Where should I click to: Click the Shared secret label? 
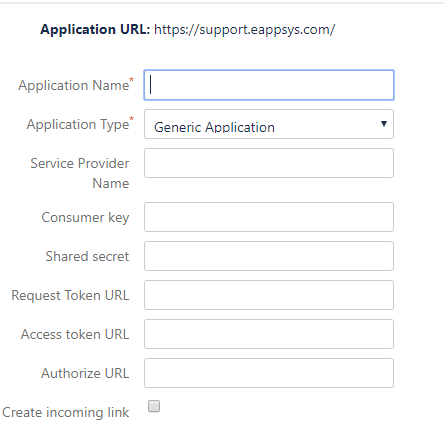click(87, 256)
